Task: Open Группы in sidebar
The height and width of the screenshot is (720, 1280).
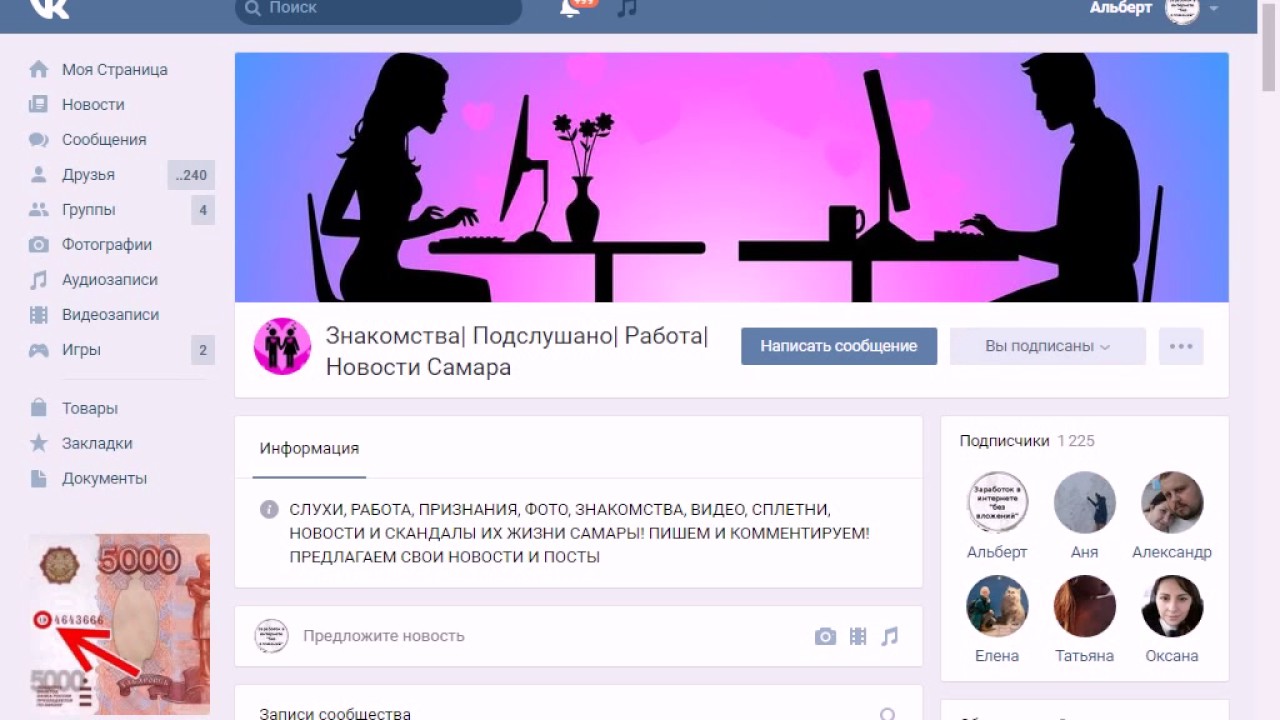Action: point(88,210)
